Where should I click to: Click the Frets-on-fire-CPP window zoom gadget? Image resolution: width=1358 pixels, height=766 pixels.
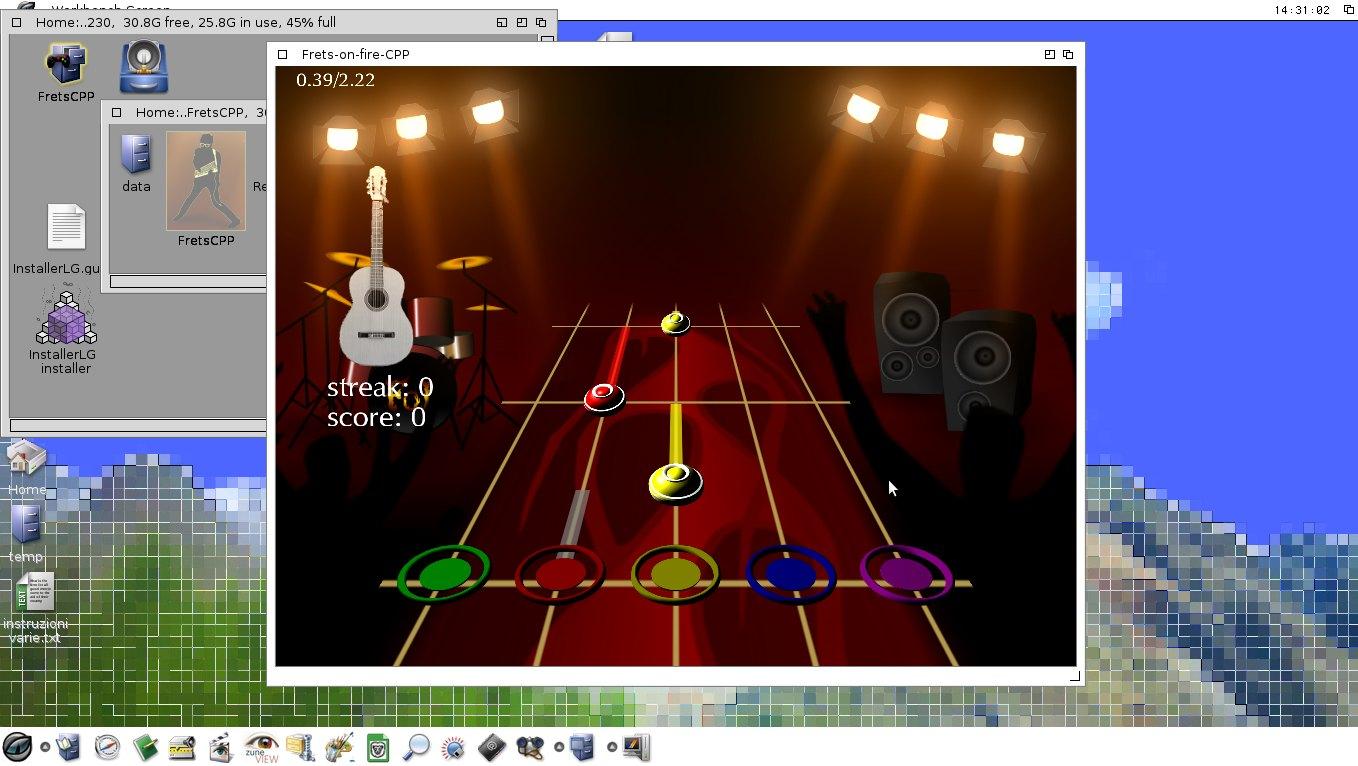pos(1049,54)
